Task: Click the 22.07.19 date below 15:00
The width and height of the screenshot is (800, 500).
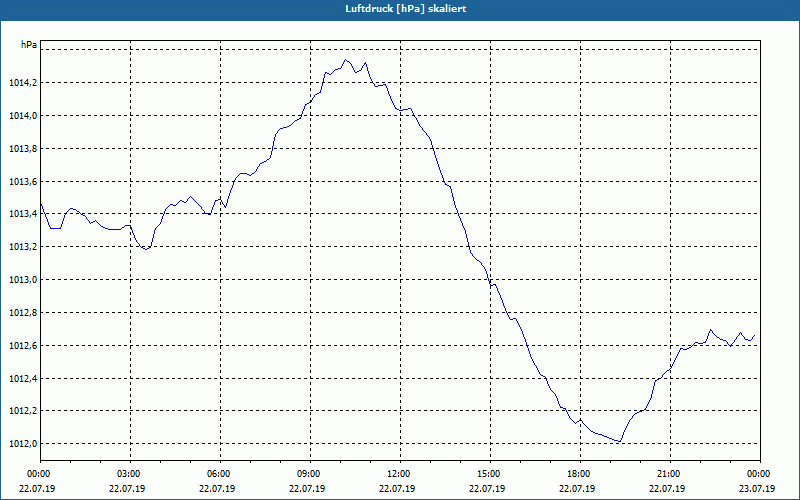Action: pyautogui.click(x=487, y=489)
